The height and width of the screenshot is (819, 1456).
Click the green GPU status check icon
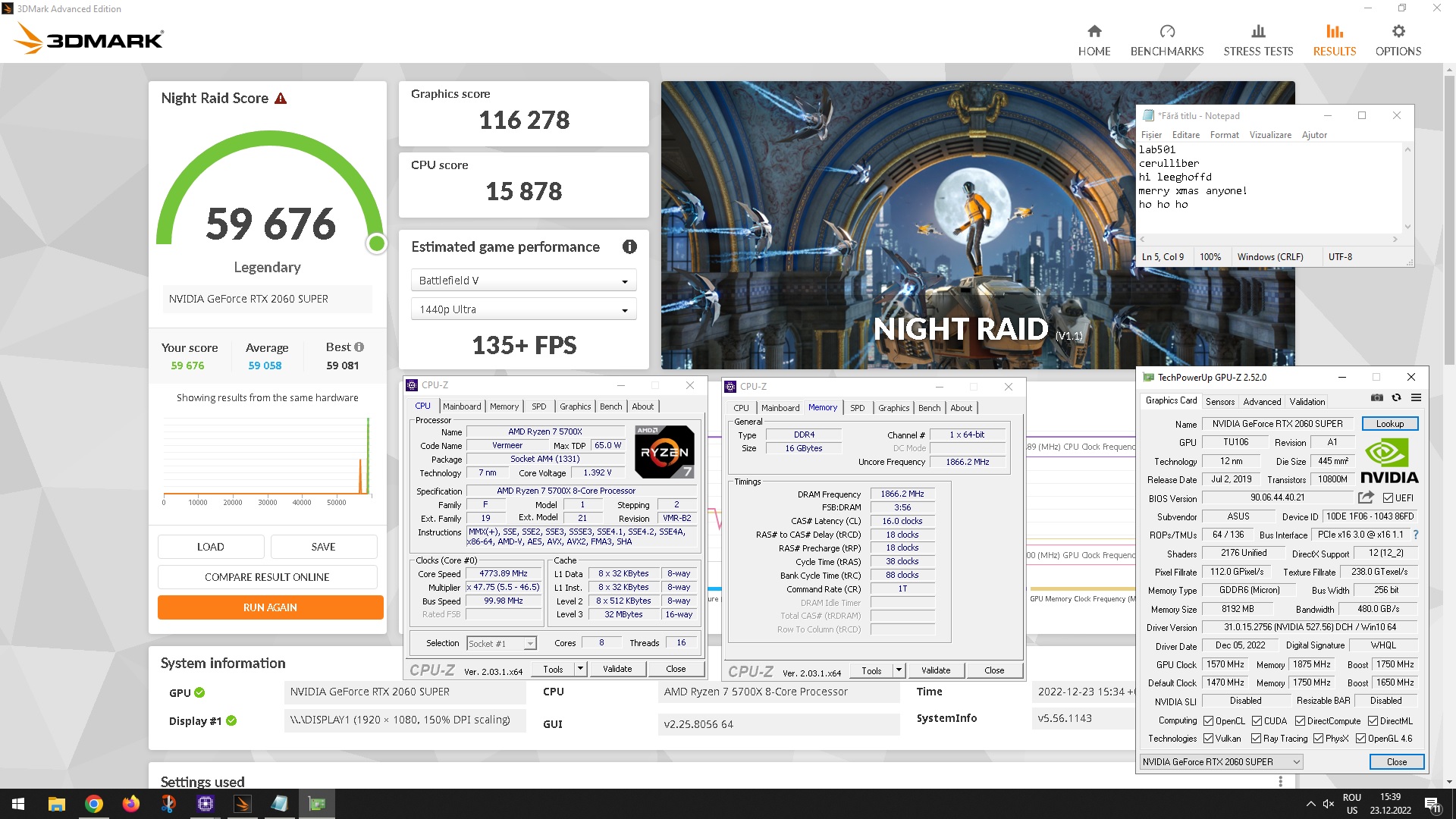[199, 692]
